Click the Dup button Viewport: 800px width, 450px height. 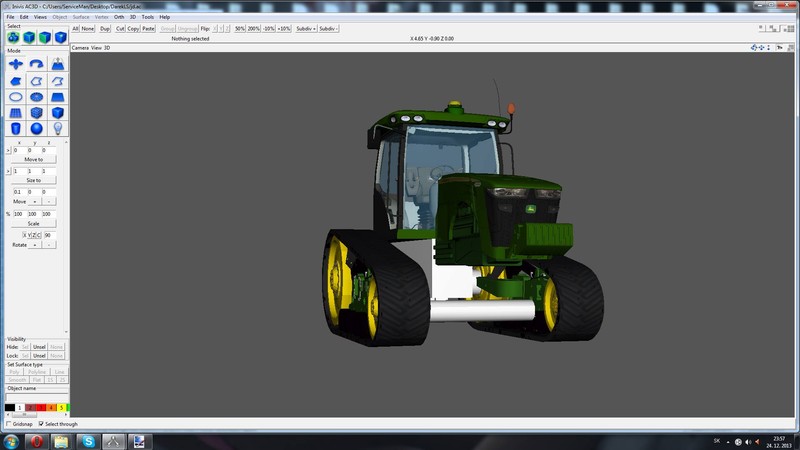[105, 29]
